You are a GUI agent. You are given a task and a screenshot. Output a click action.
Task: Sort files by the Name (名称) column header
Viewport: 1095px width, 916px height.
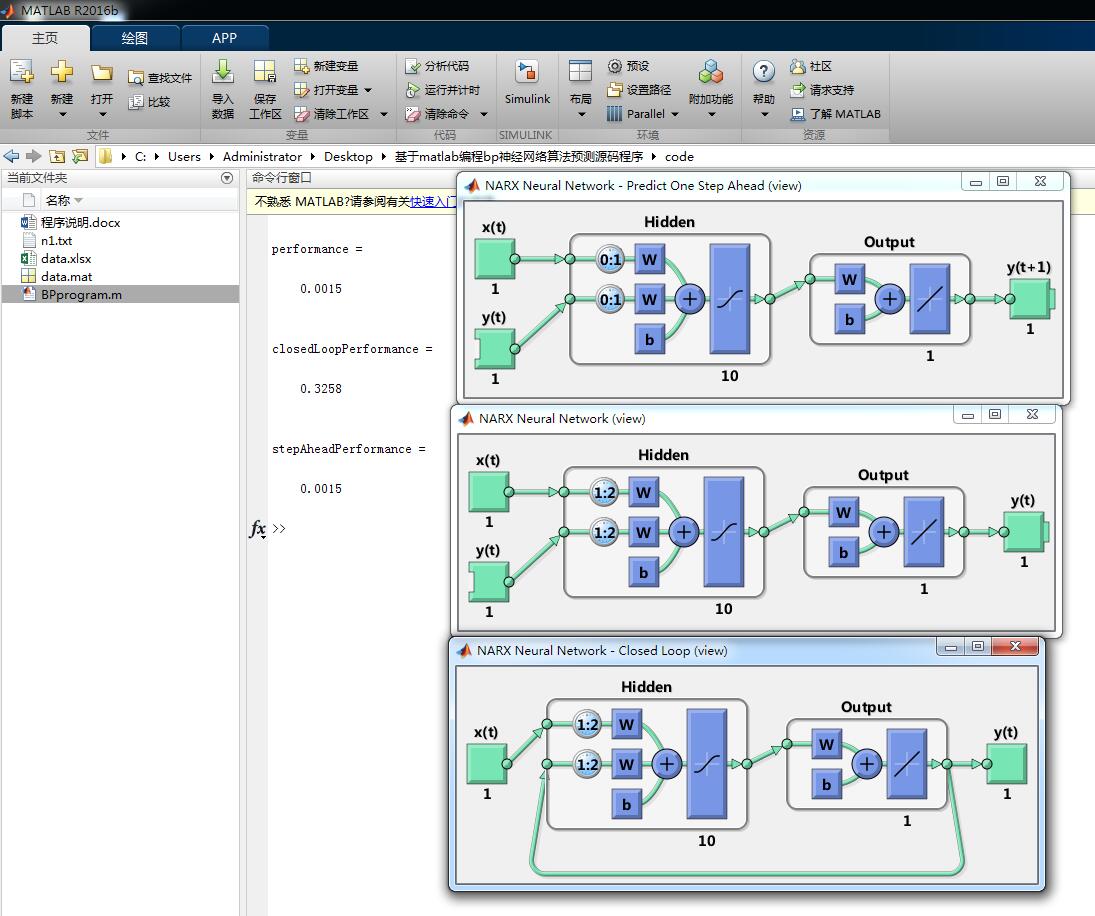[58, 200]
